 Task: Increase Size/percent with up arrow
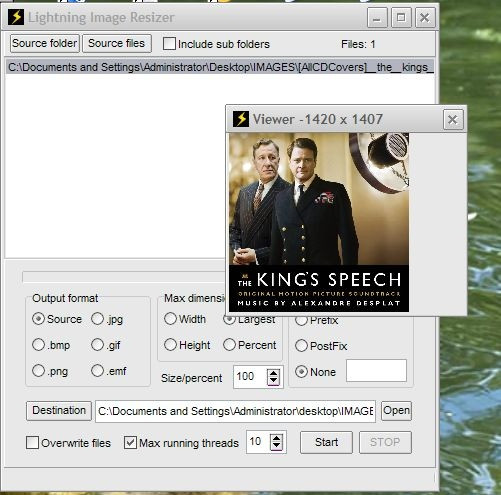coord(273,373)
